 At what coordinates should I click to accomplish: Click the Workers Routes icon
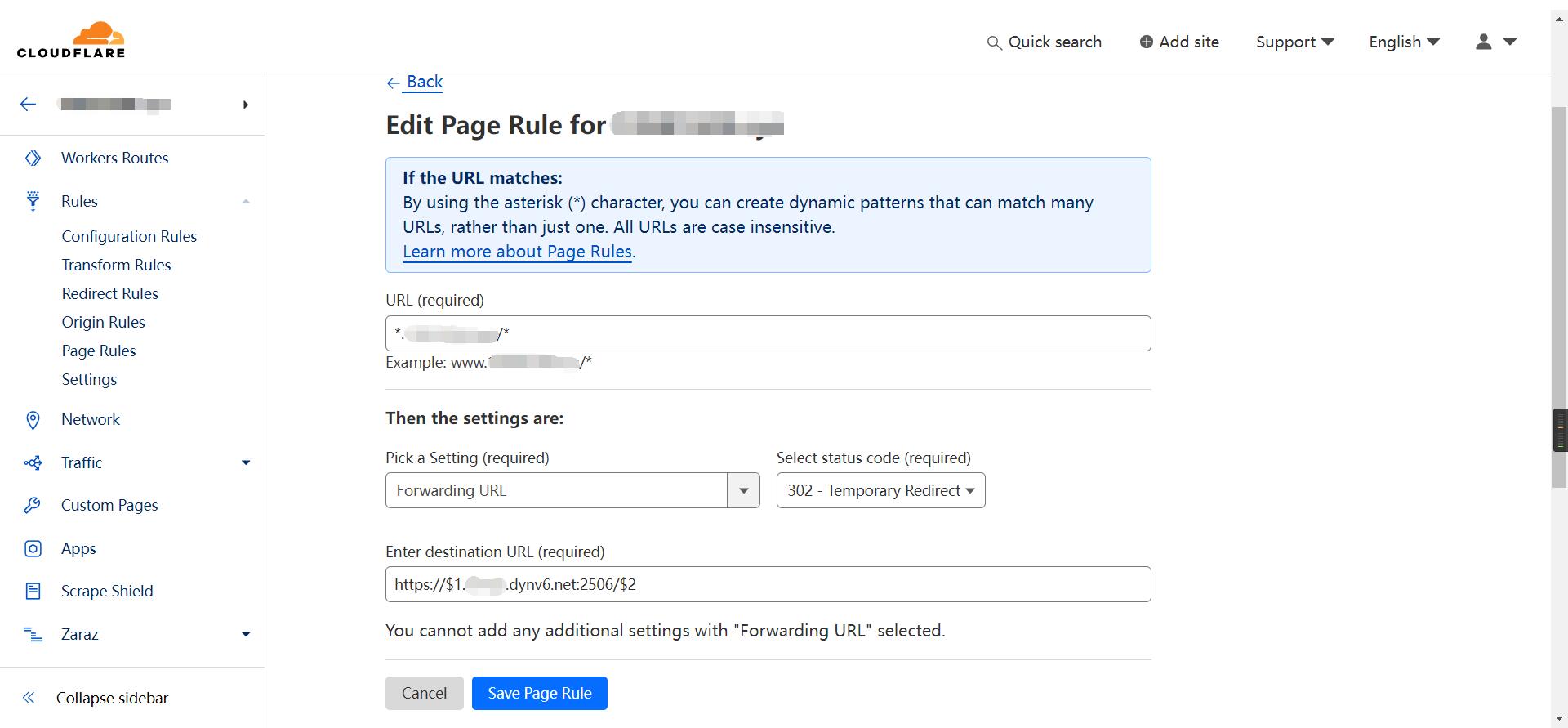click(33, 158)
